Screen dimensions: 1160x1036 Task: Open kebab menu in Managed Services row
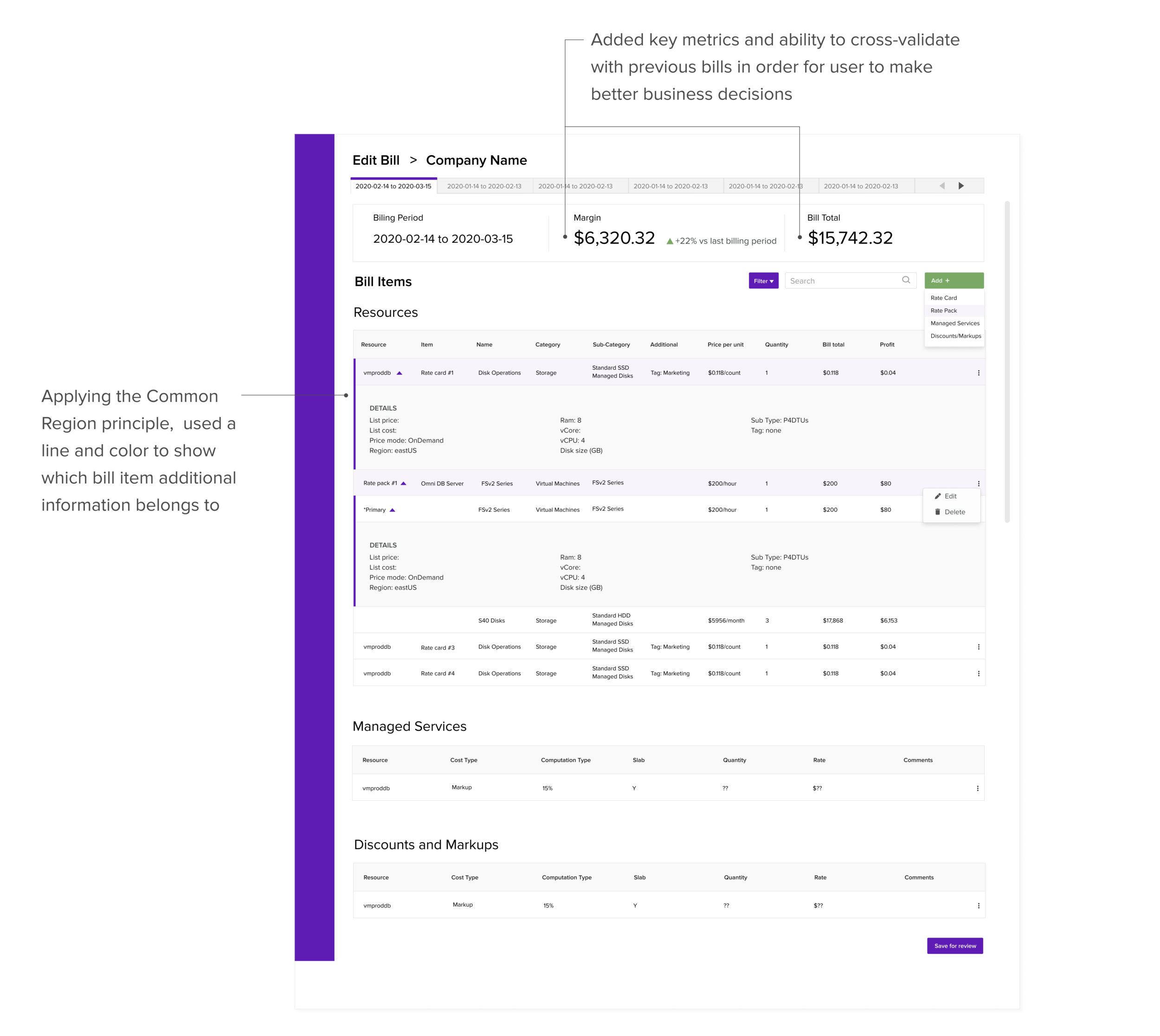coord(977,788)
